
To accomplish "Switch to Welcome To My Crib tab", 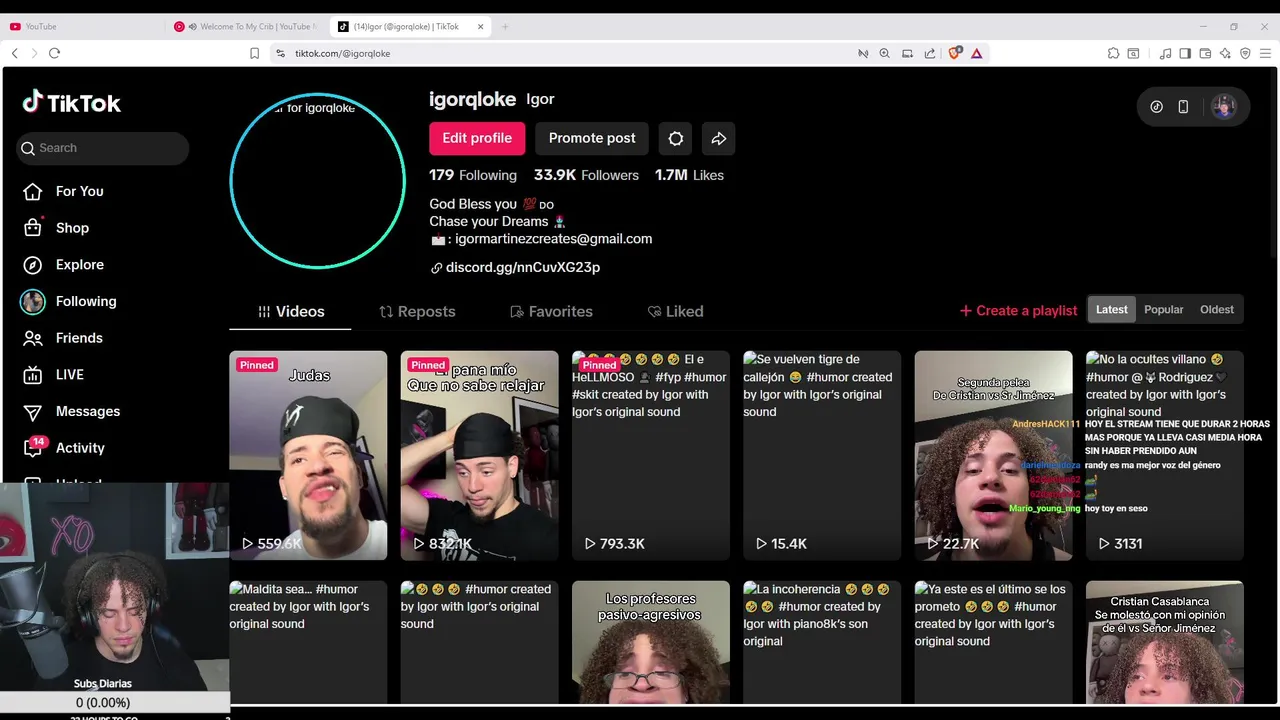I will [x=247, y=27].
